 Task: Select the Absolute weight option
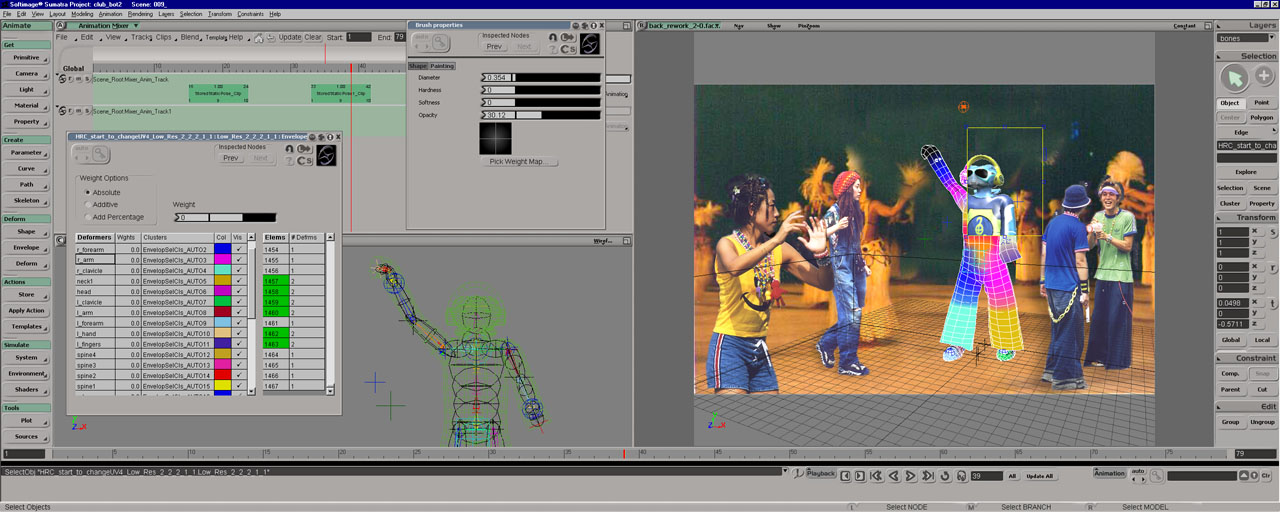click(x=88, y=192)
